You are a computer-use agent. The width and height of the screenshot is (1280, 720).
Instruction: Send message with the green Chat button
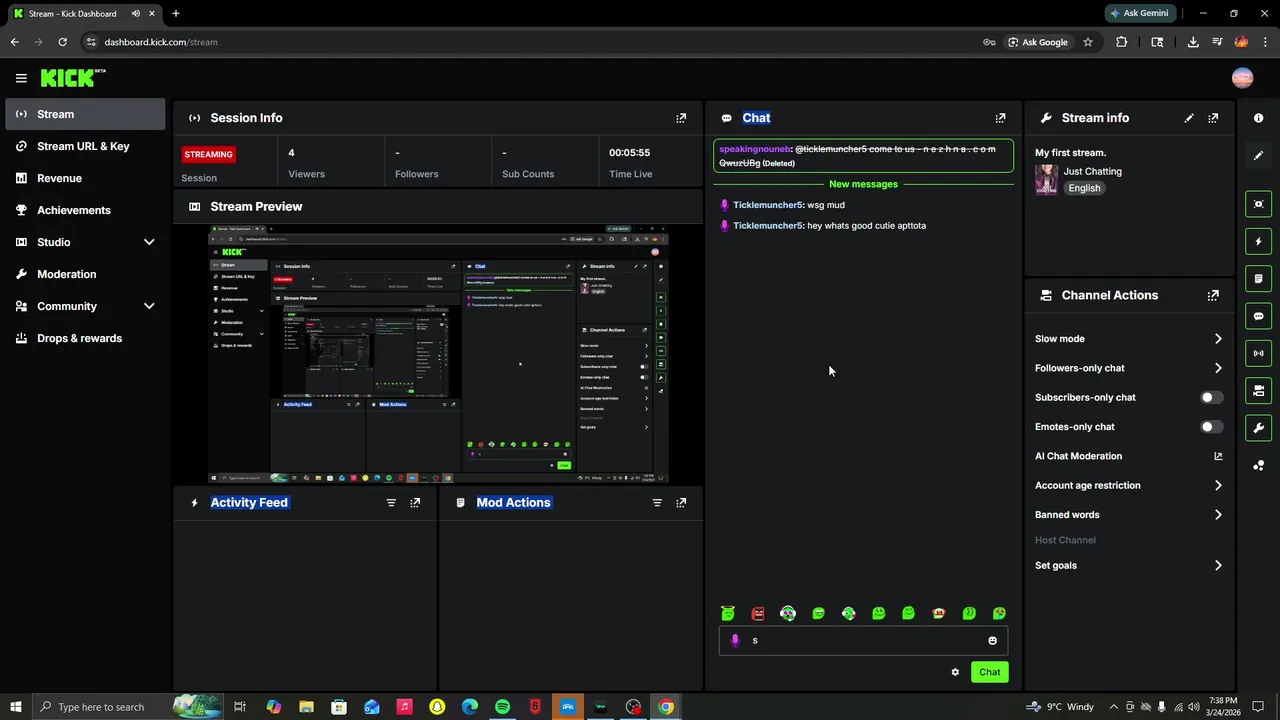coord(989,672)
